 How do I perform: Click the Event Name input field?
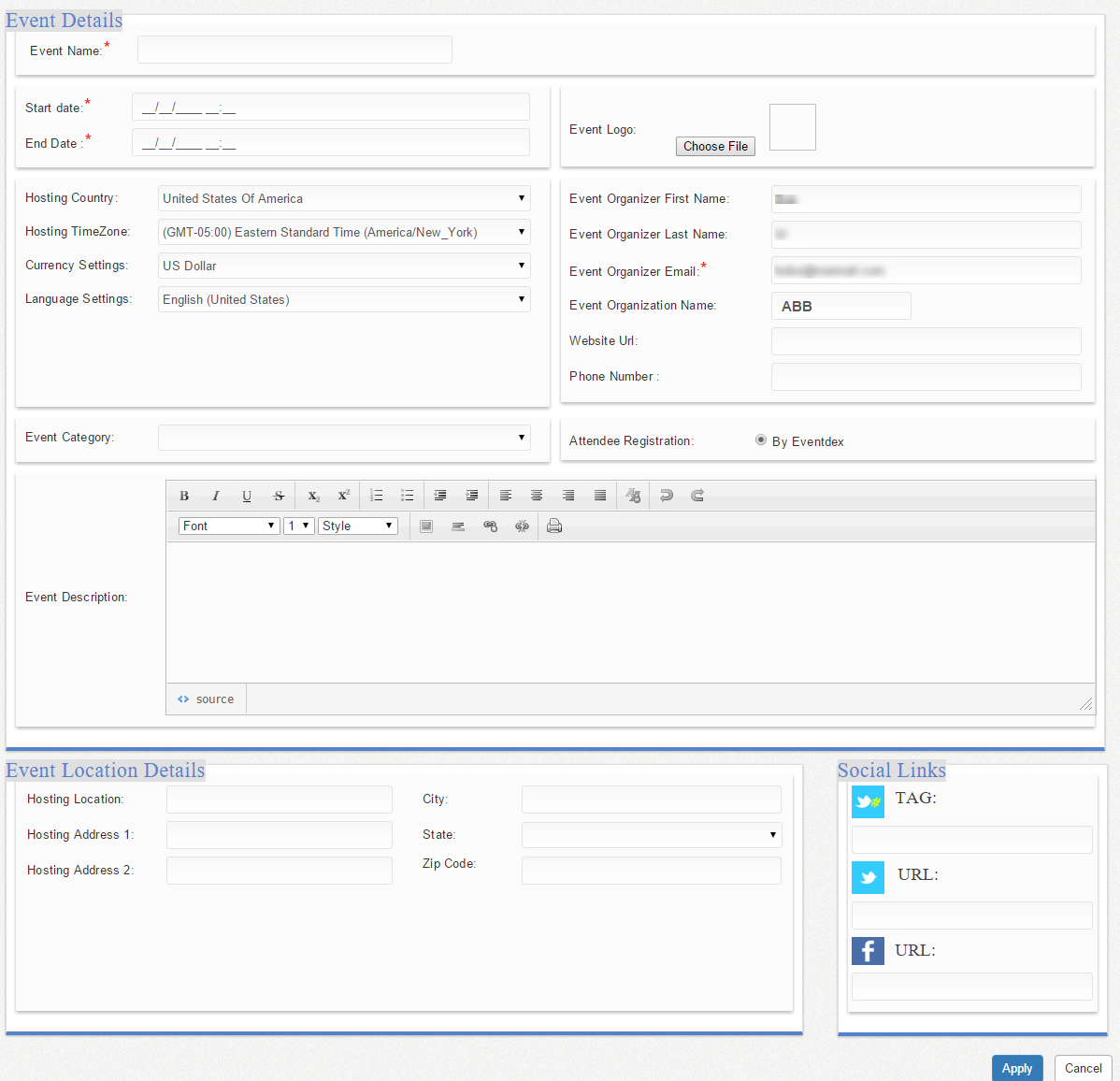click(x=294, y=50)
